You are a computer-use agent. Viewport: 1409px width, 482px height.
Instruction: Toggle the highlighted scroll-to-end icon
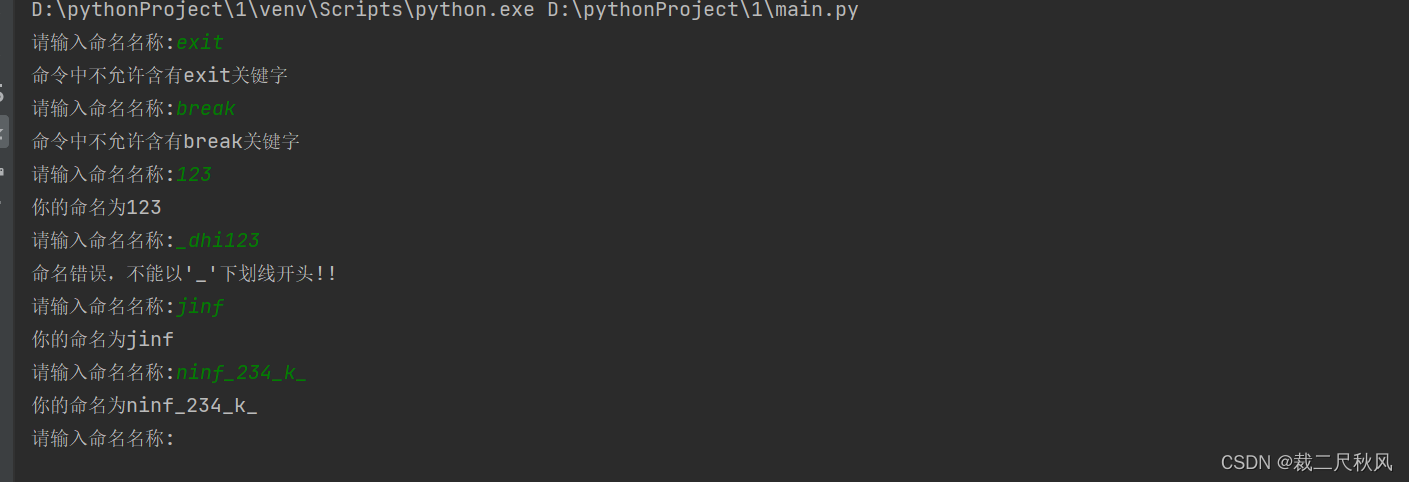coord(3,131)
